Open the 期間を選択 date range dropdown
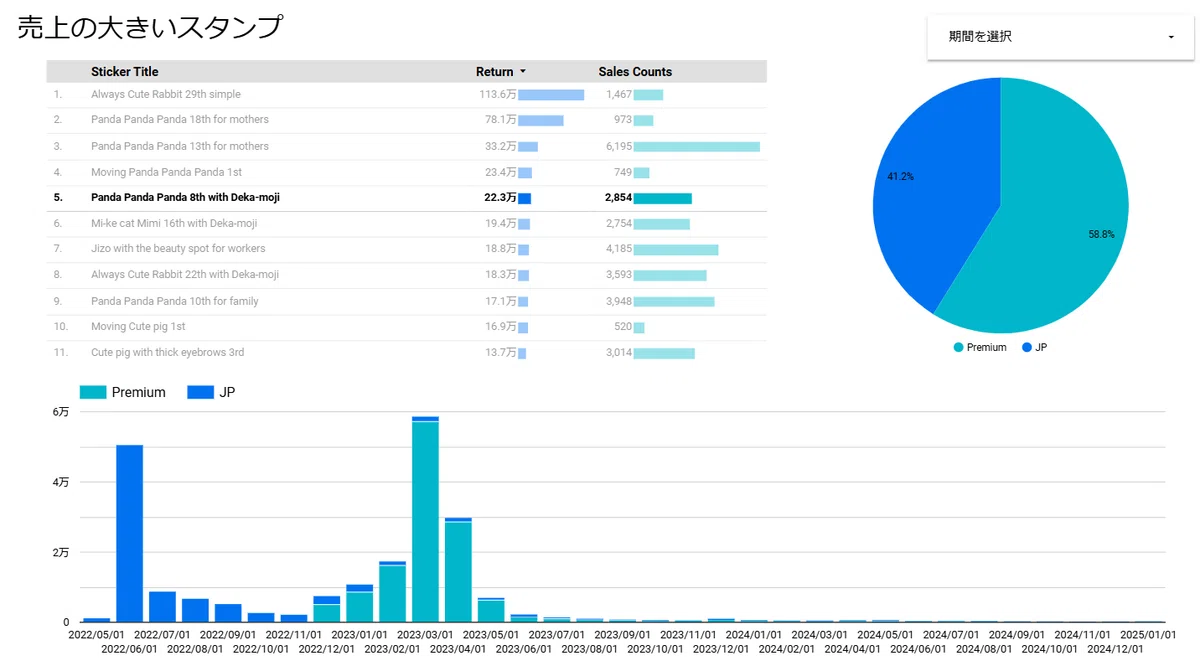 [x=1060, y=37]
